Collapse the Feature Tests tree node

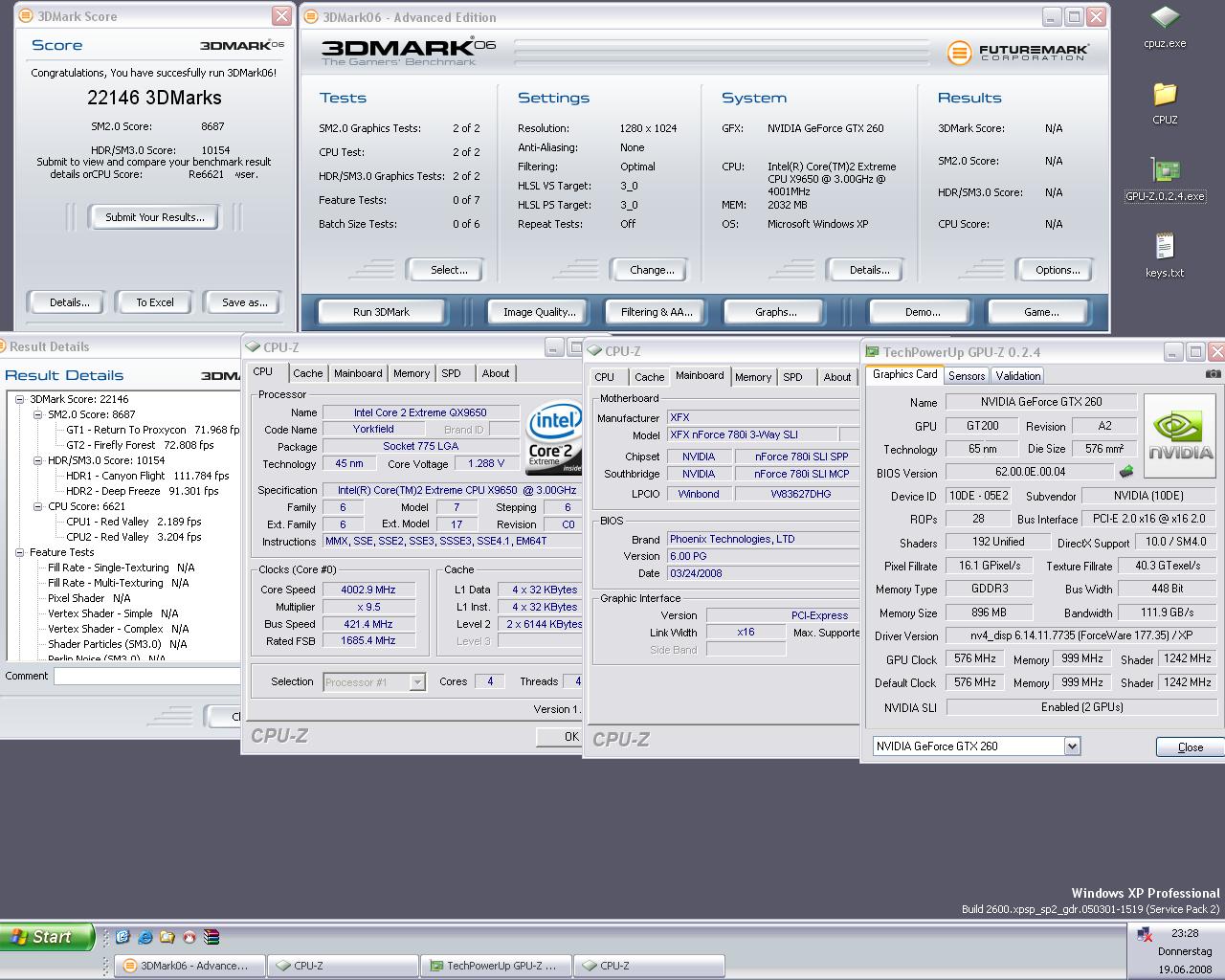tap(19, 552)
